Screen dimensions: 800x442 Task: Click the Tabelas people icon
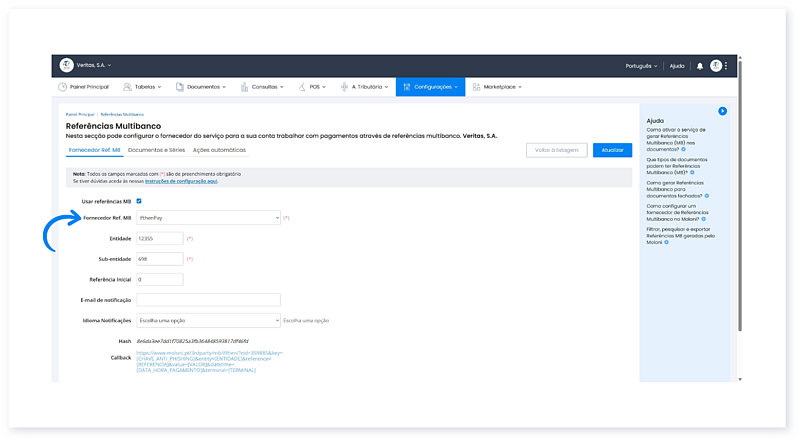point(127,87)
